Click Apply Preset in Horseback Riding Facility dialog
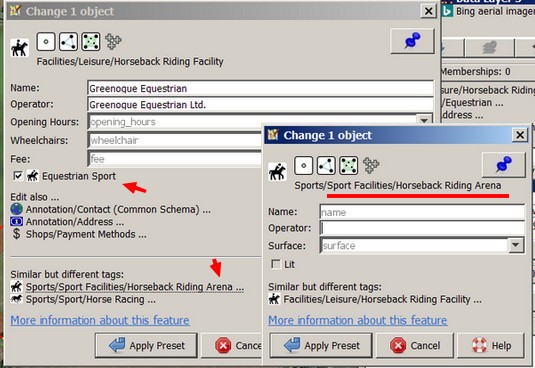Image resolution: width=535 pixels, height=368 pixels. (146, 345)
